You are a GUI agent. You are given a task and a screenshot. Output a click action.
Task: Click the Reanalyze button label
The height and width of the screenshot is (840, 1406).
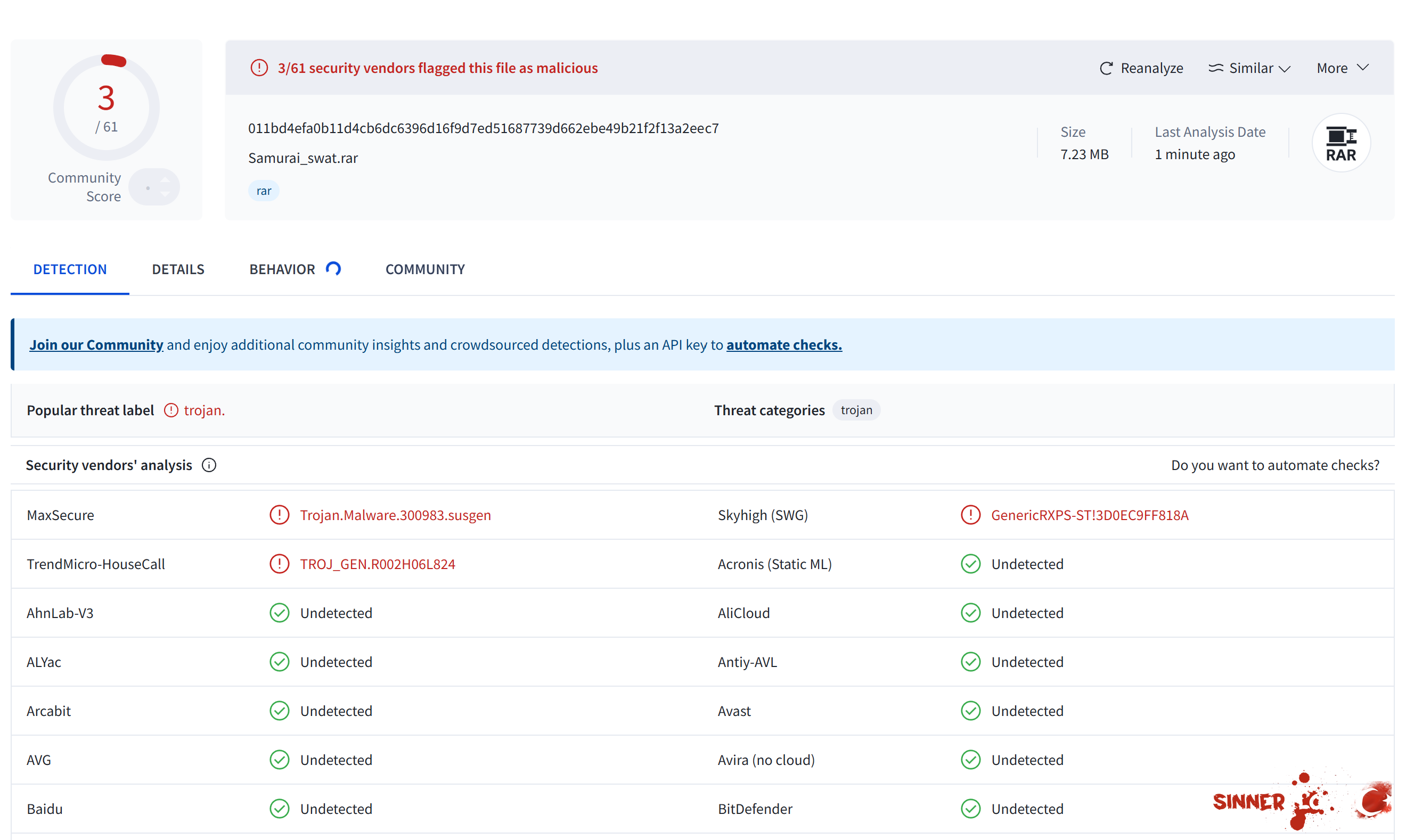click(x=1151, y=69)
